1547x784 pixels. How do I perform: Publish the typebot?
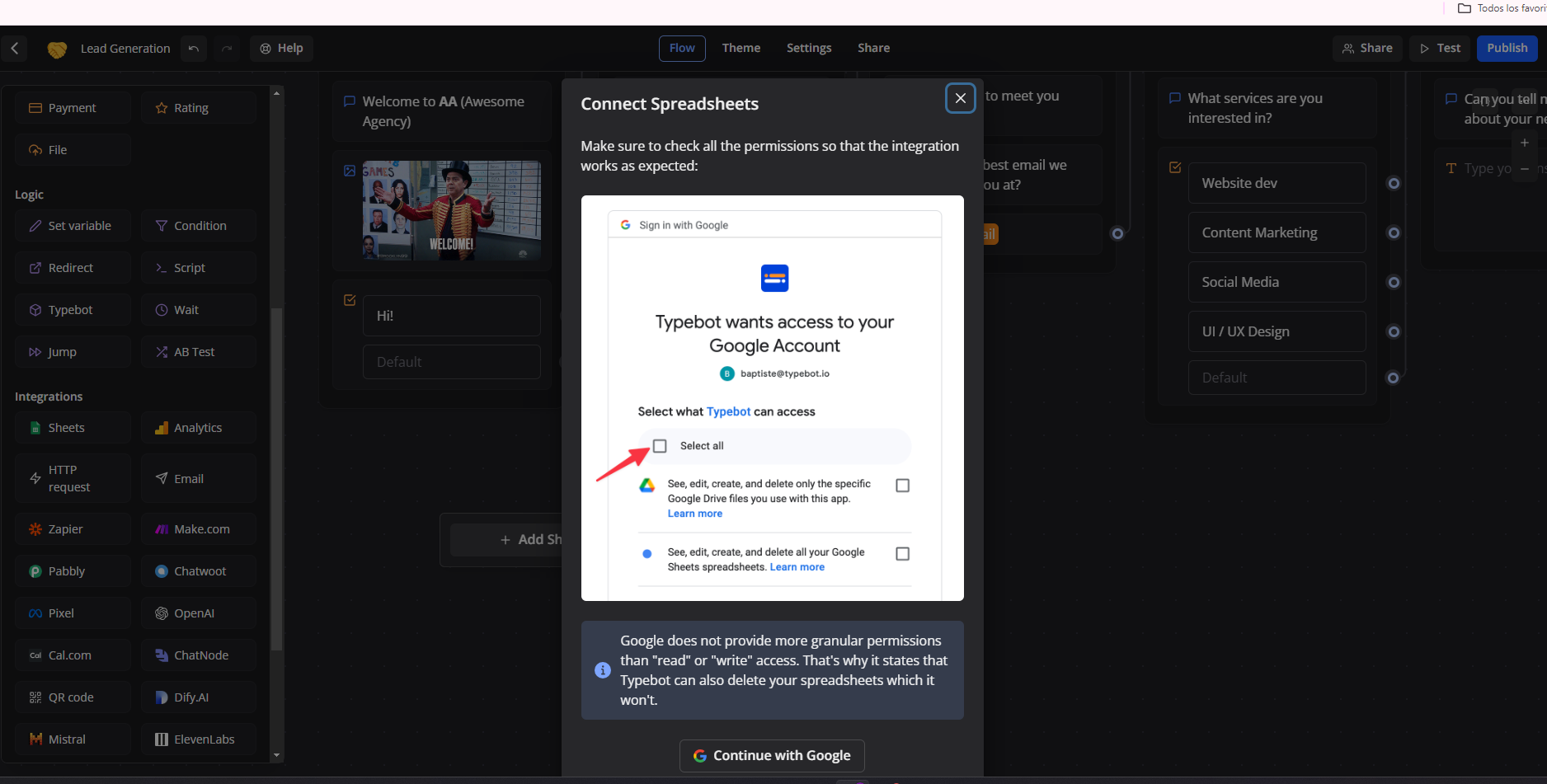tap(1507, 49)
